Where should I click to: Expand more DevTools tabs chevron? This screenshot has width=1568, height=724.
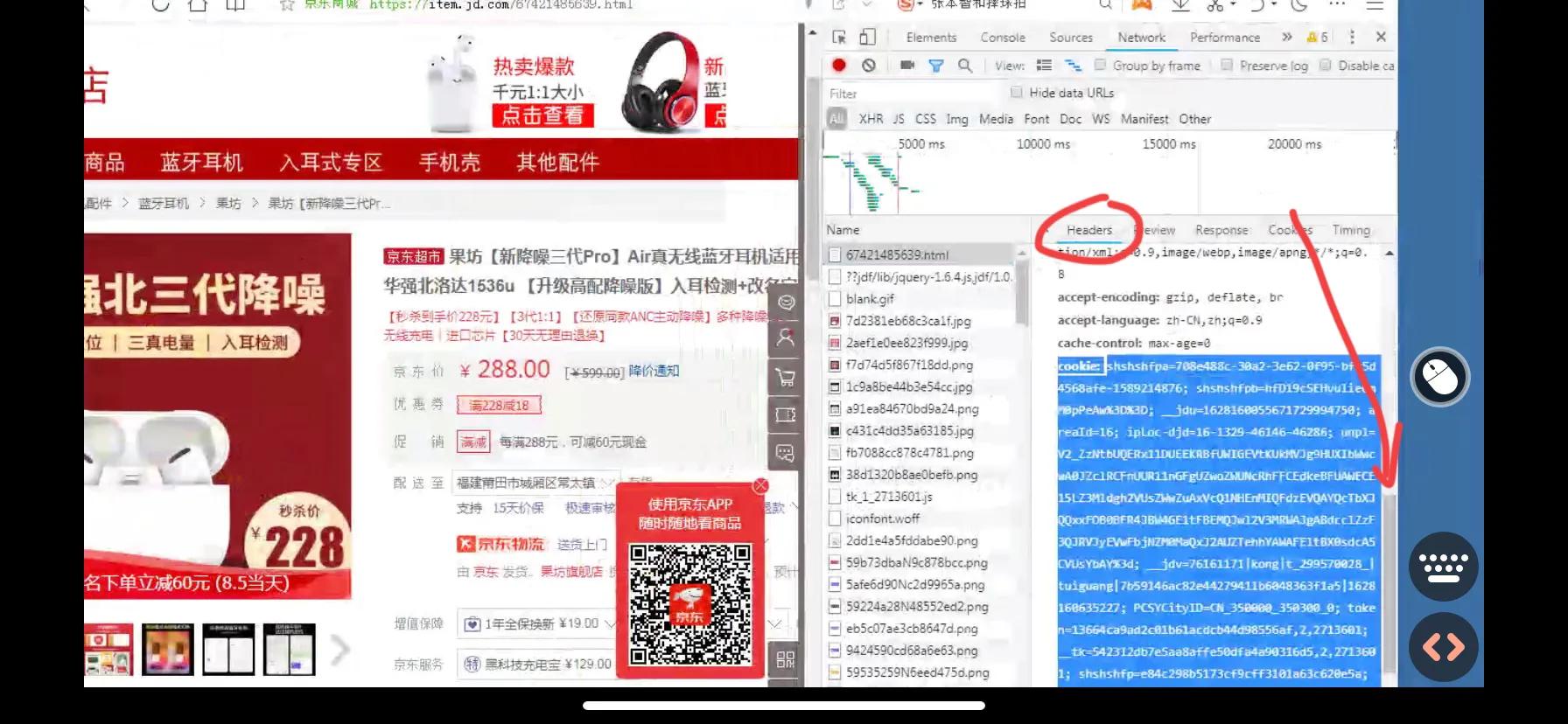[1286, 37]
